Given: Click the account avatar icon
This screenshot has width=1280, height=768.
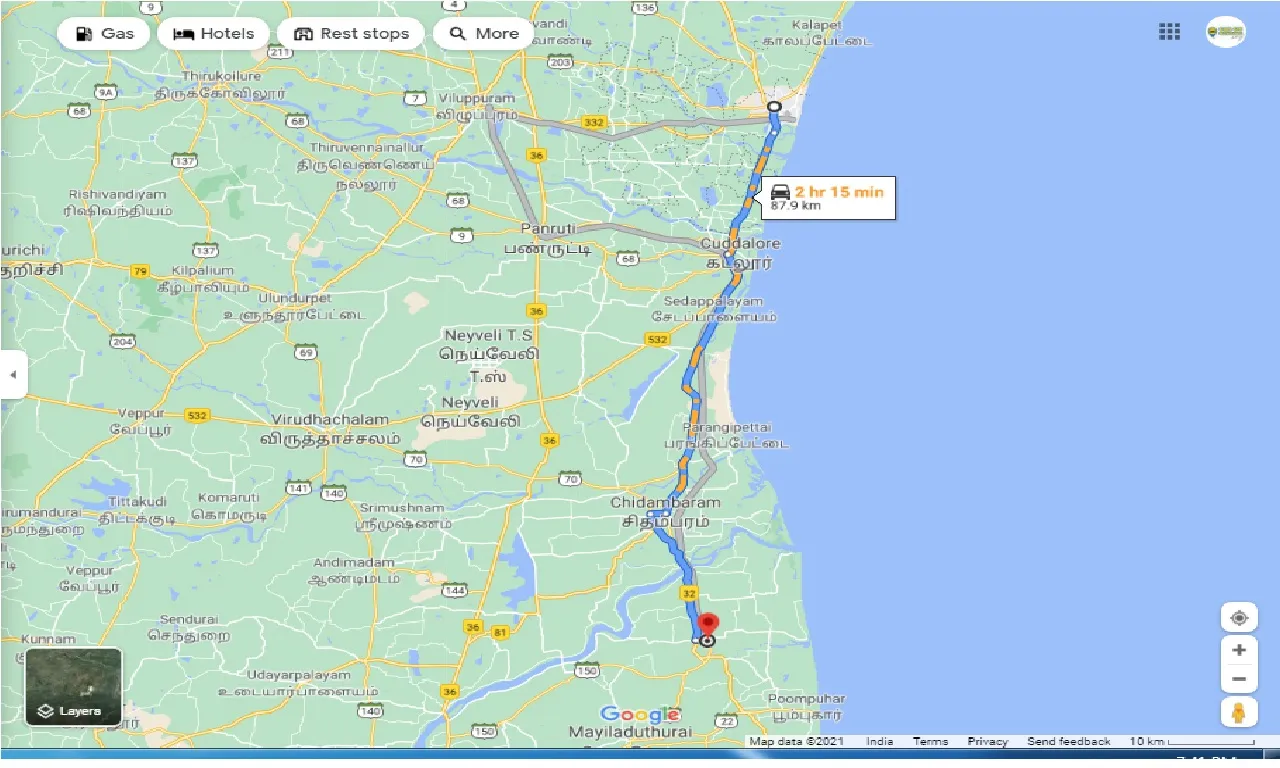Looking at the screenshot, I should (x=1225, y=32).
